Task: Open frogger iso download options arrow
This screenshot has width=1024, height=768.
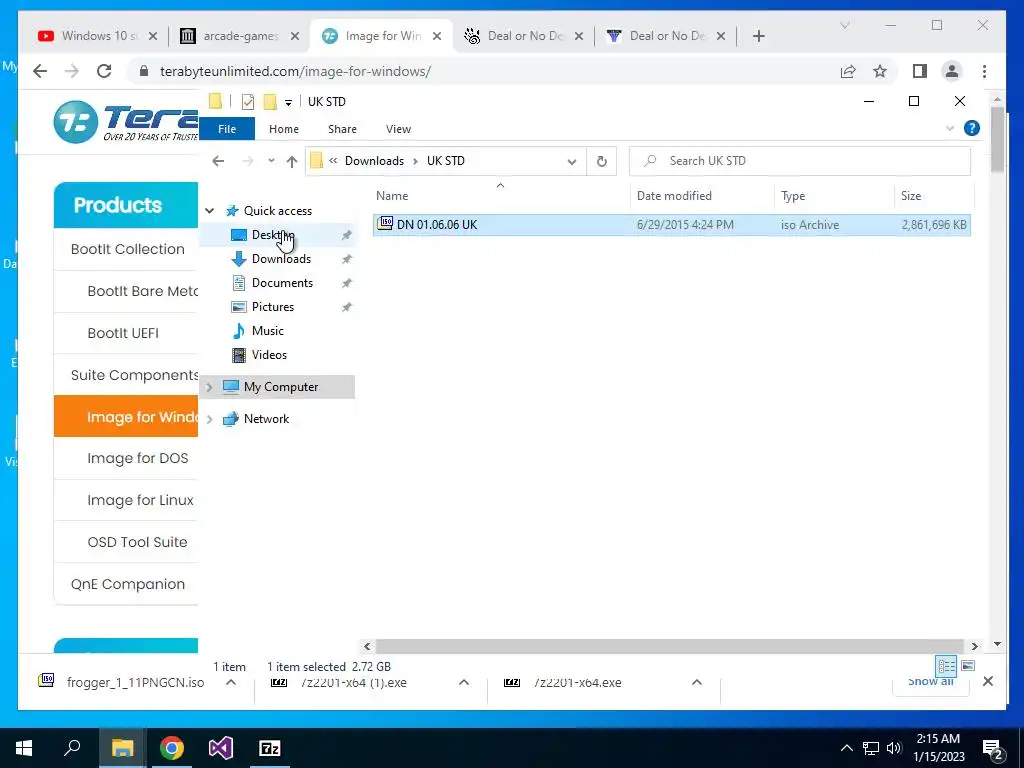Action: coord(231,682)
